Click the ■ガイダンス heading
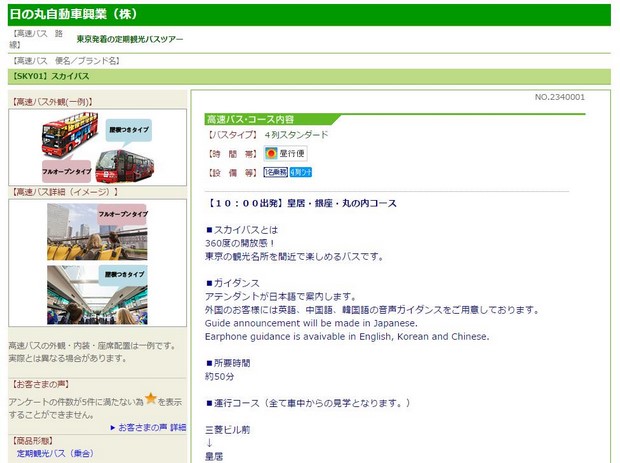The image size is (620, 463). (x=232, y=283)
